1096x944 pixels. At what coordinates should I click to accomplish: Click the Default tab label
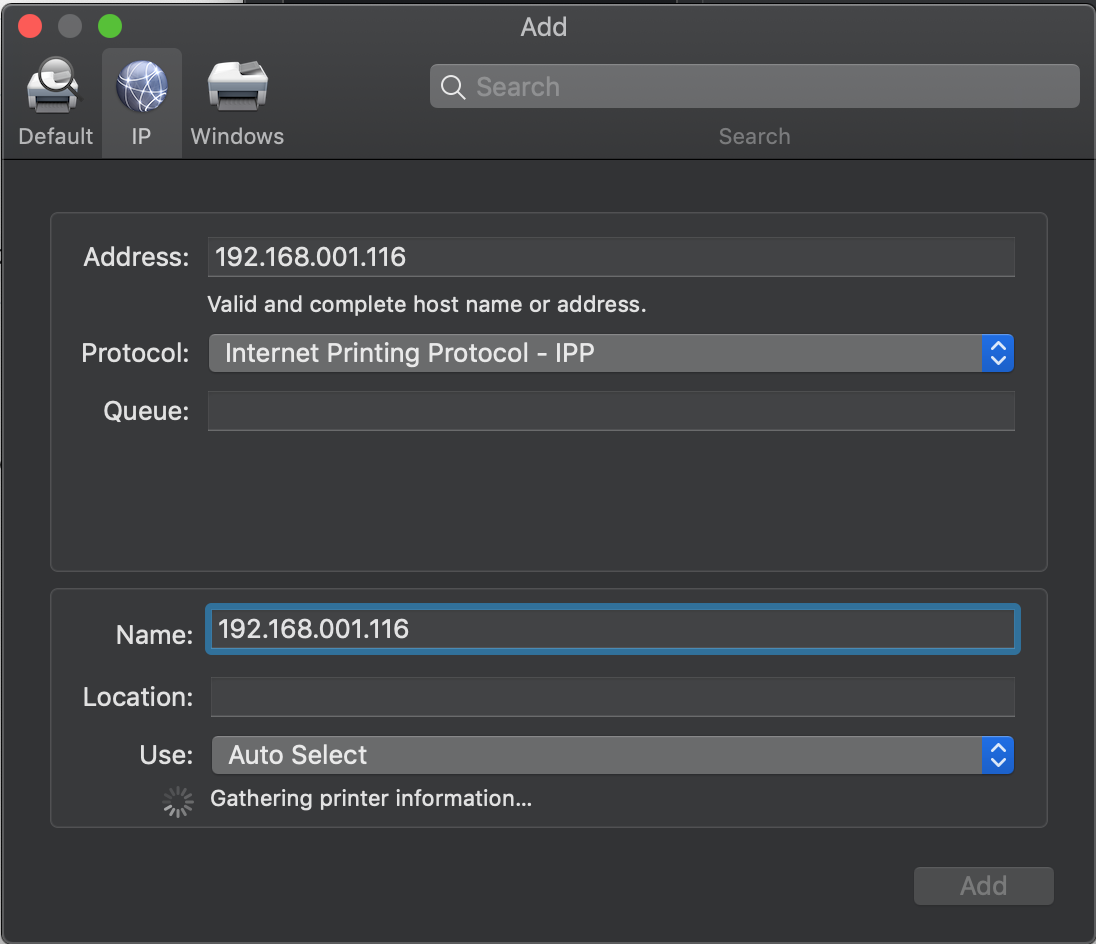(x=55, y=136)
